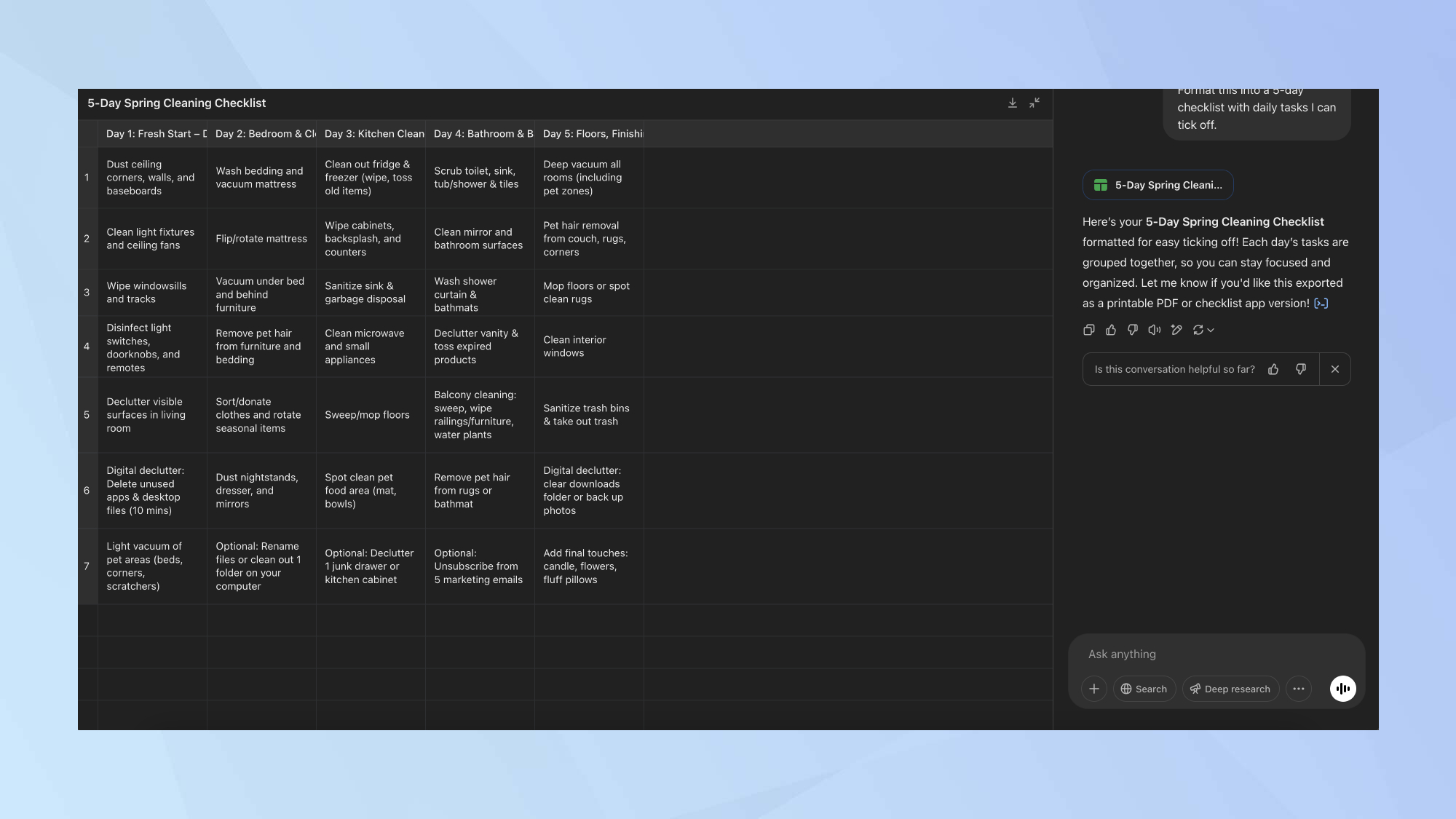Select Day 3: Kitchen Clean column header
Screen dimensions: 1456x819
(373, 134)
